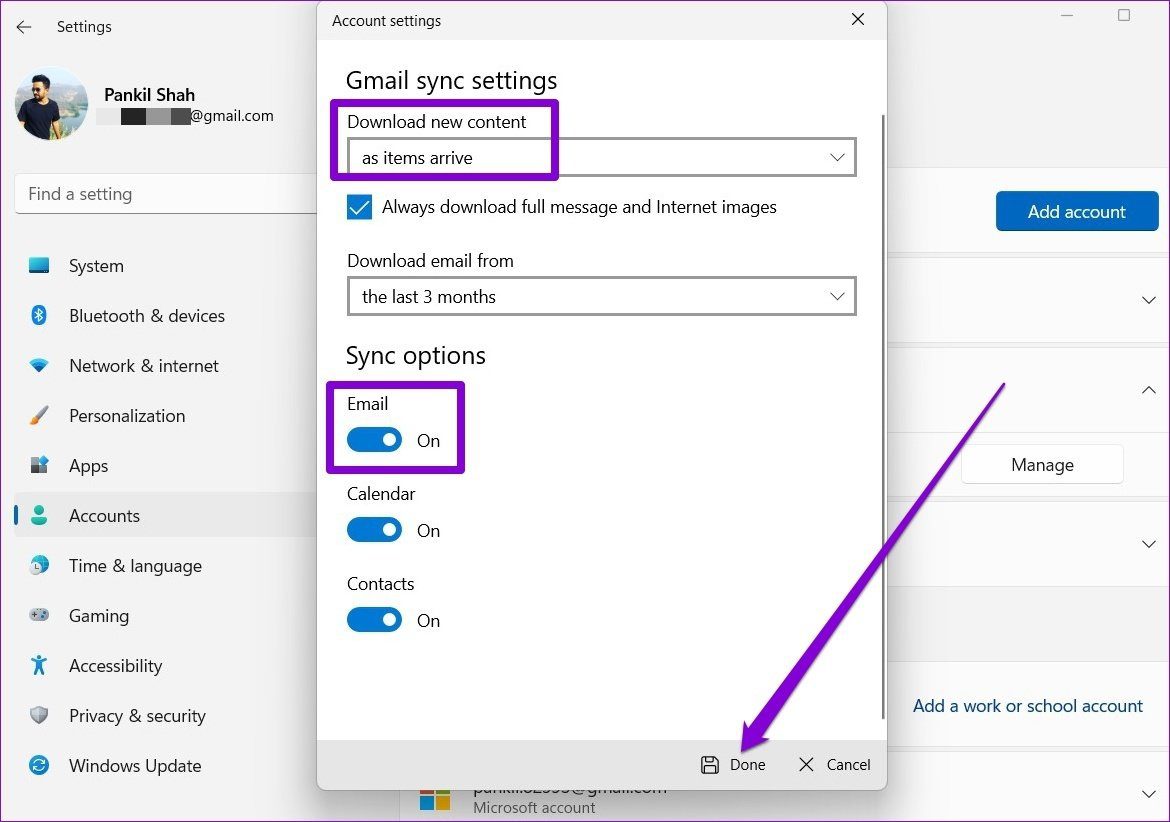This screenshot has width=1170, height=822.
Task: Open Personalization settings category
Action: [x=166, y=415]
